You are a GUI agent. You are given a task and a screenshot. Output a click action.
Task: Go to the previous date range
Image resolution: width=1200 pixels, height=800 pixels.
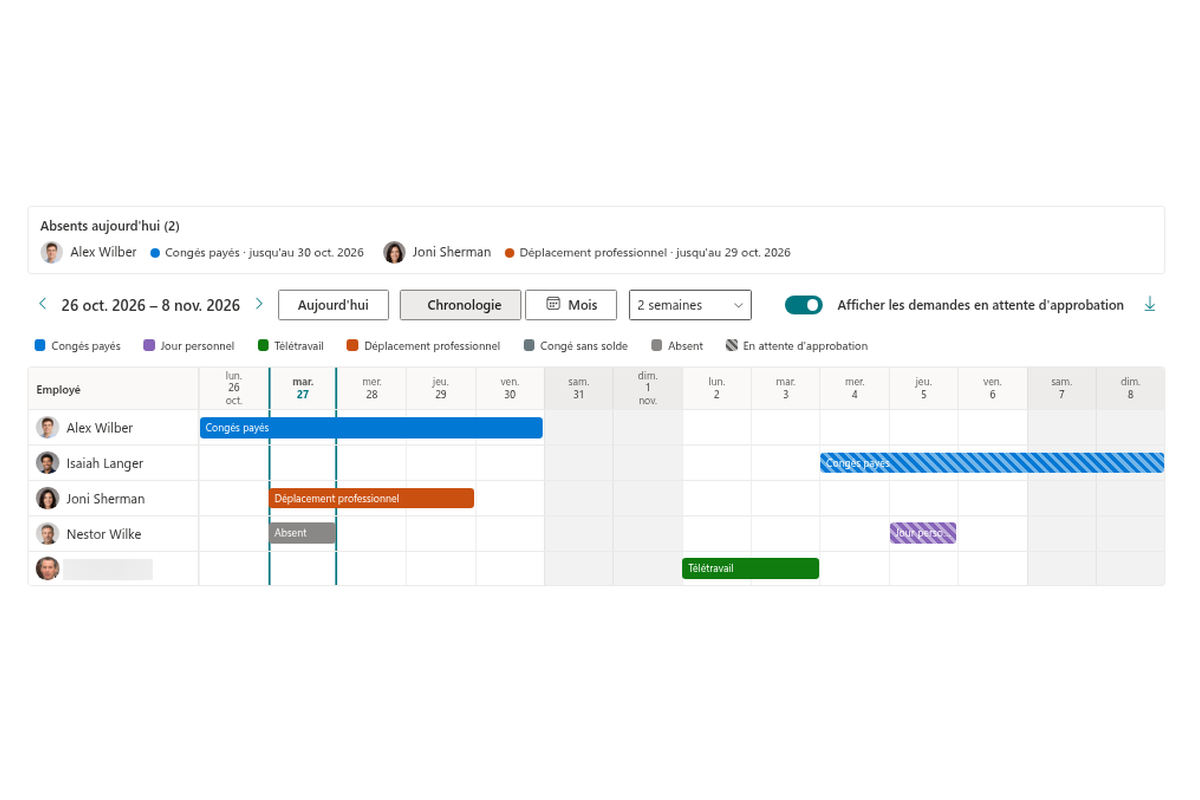tap(43, 304)
